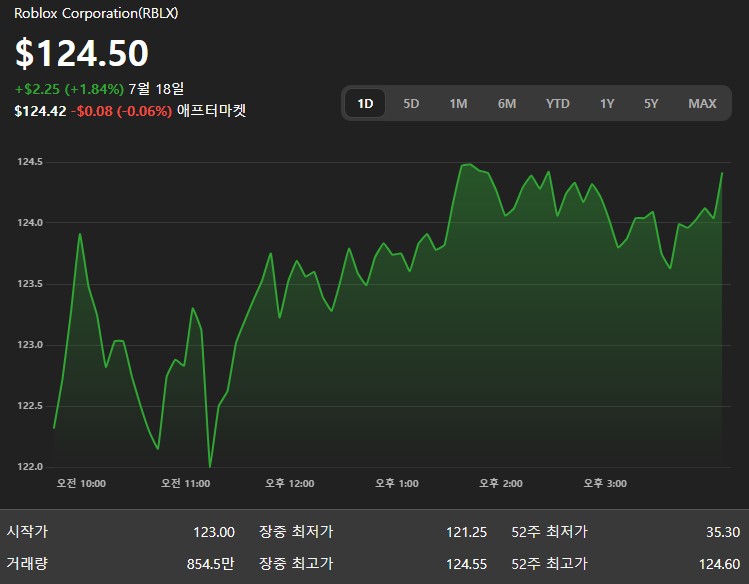Click the 122.5 y-axis label
749x584 pixels.
30,406
